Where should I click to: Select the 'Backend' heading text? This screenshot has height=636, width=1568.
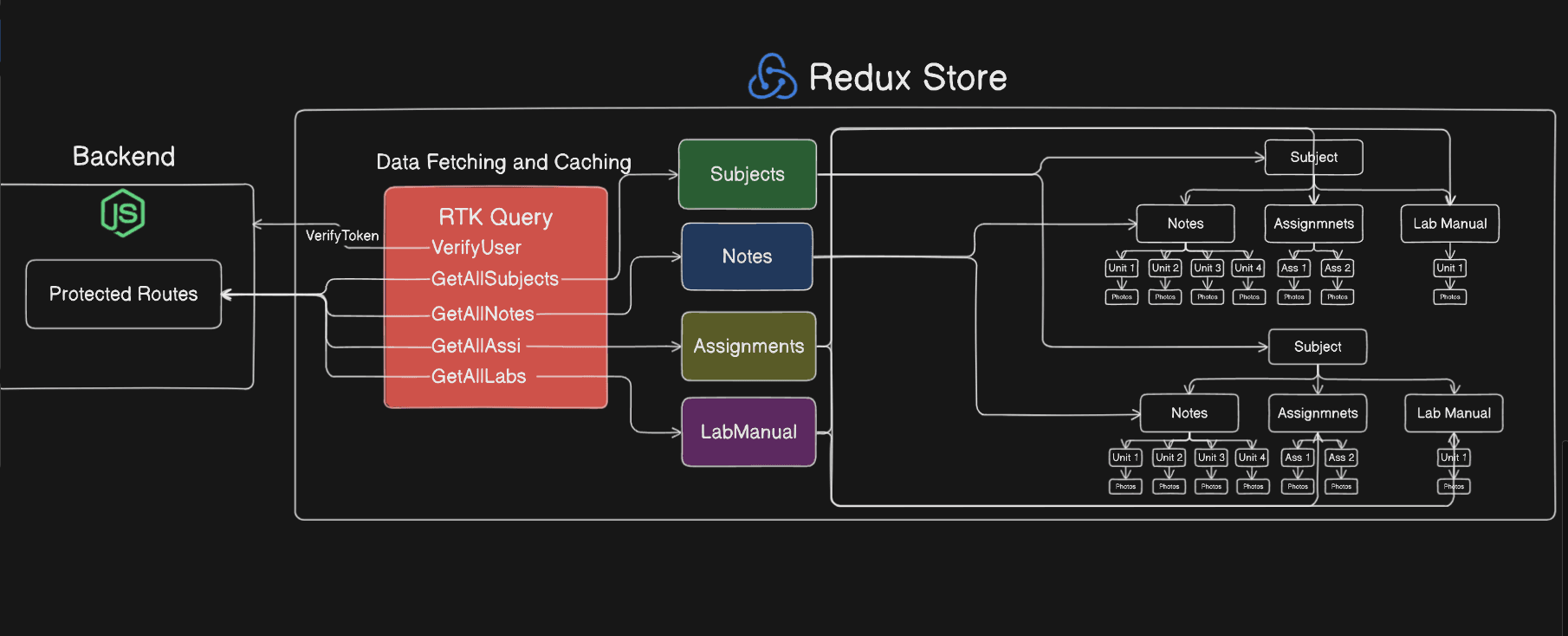click(124, 156)
